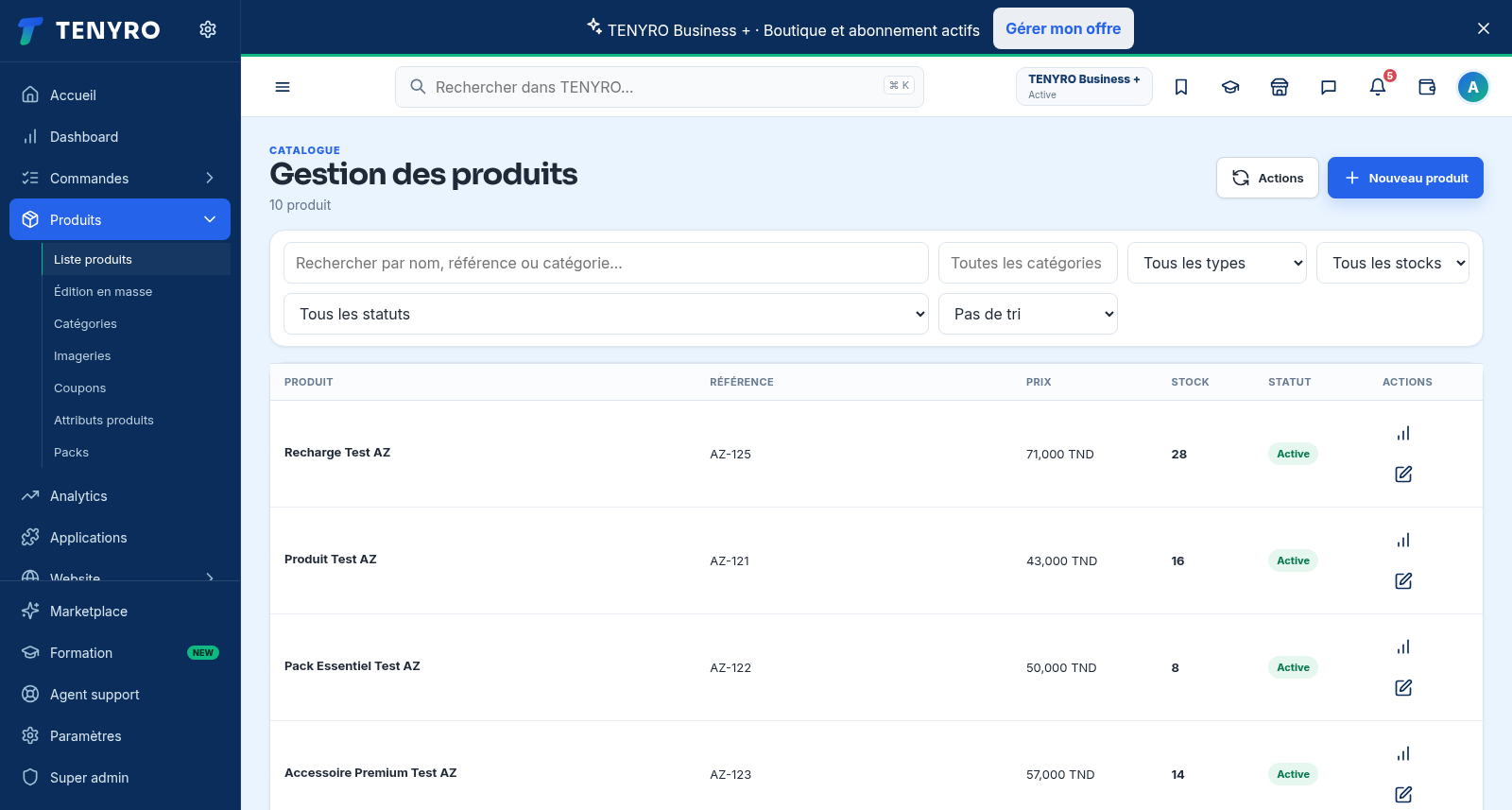Click Active status of Recharge Test AZ

(1293, 454)
